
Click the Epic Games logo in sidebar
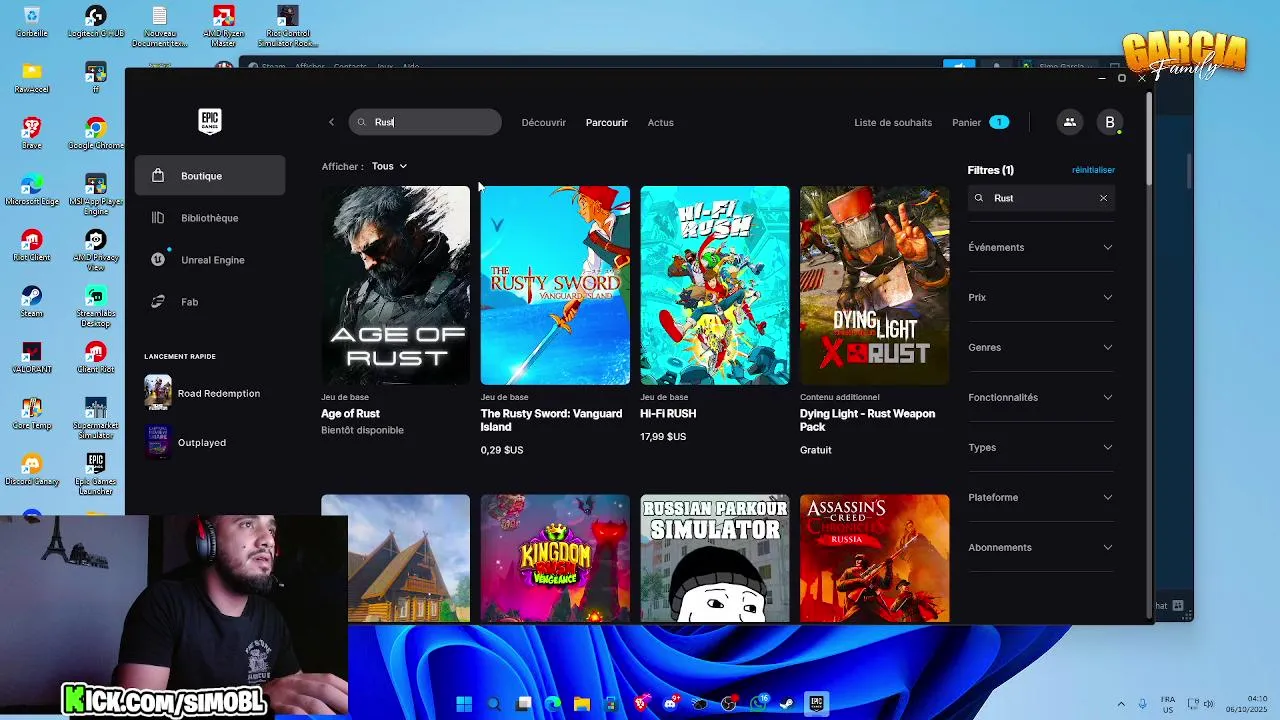point(209,122)
